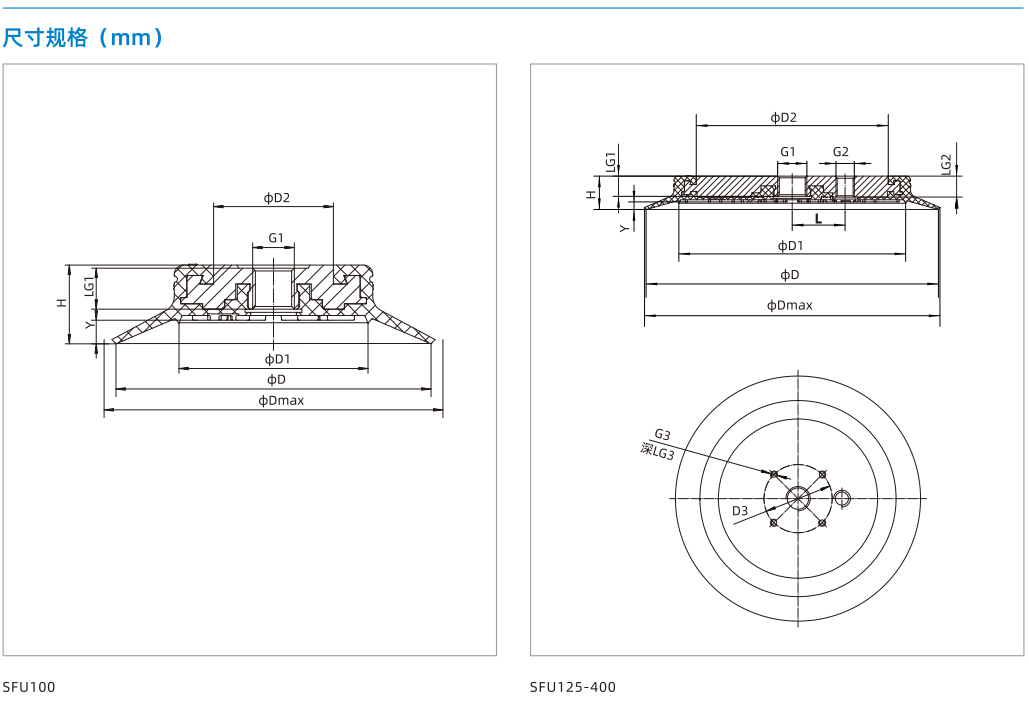1029x702 pixels.
Task: Click the ϕD label in SFU100 drawing
Action: [x=276, y=379]
